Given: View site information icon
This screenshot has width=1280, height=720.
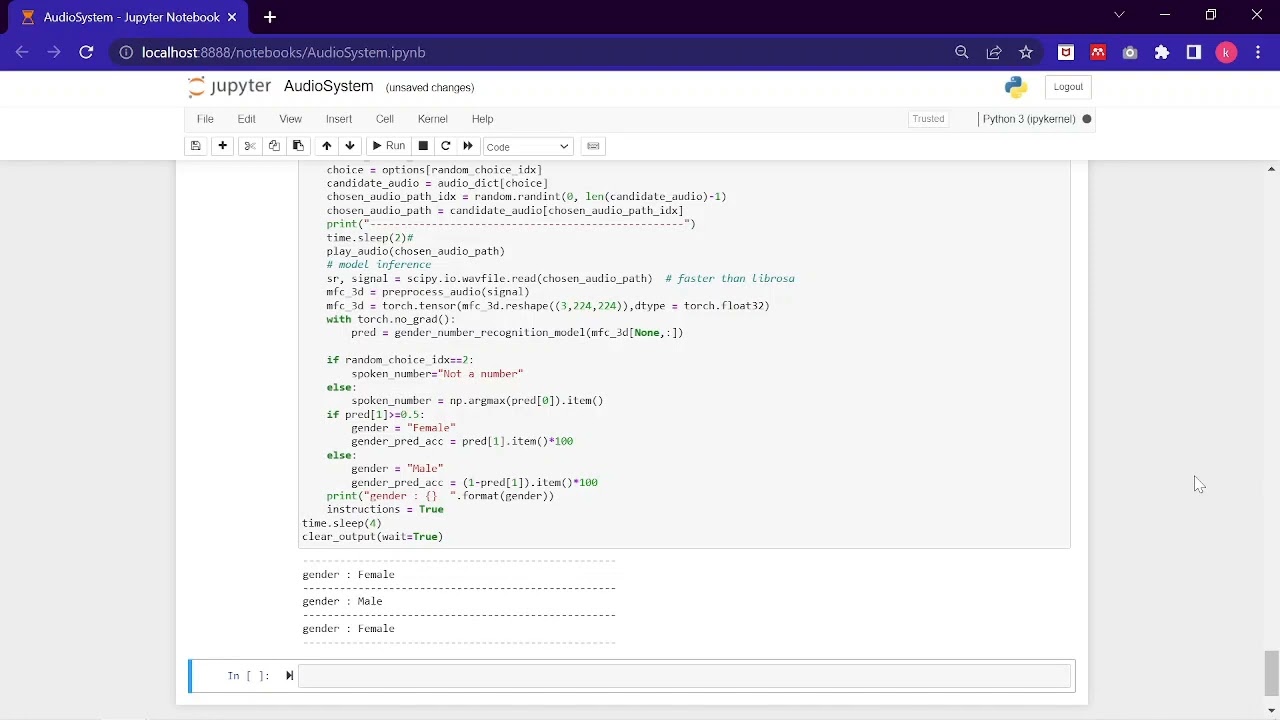Looking at the screenshot, I should point(126,52).
